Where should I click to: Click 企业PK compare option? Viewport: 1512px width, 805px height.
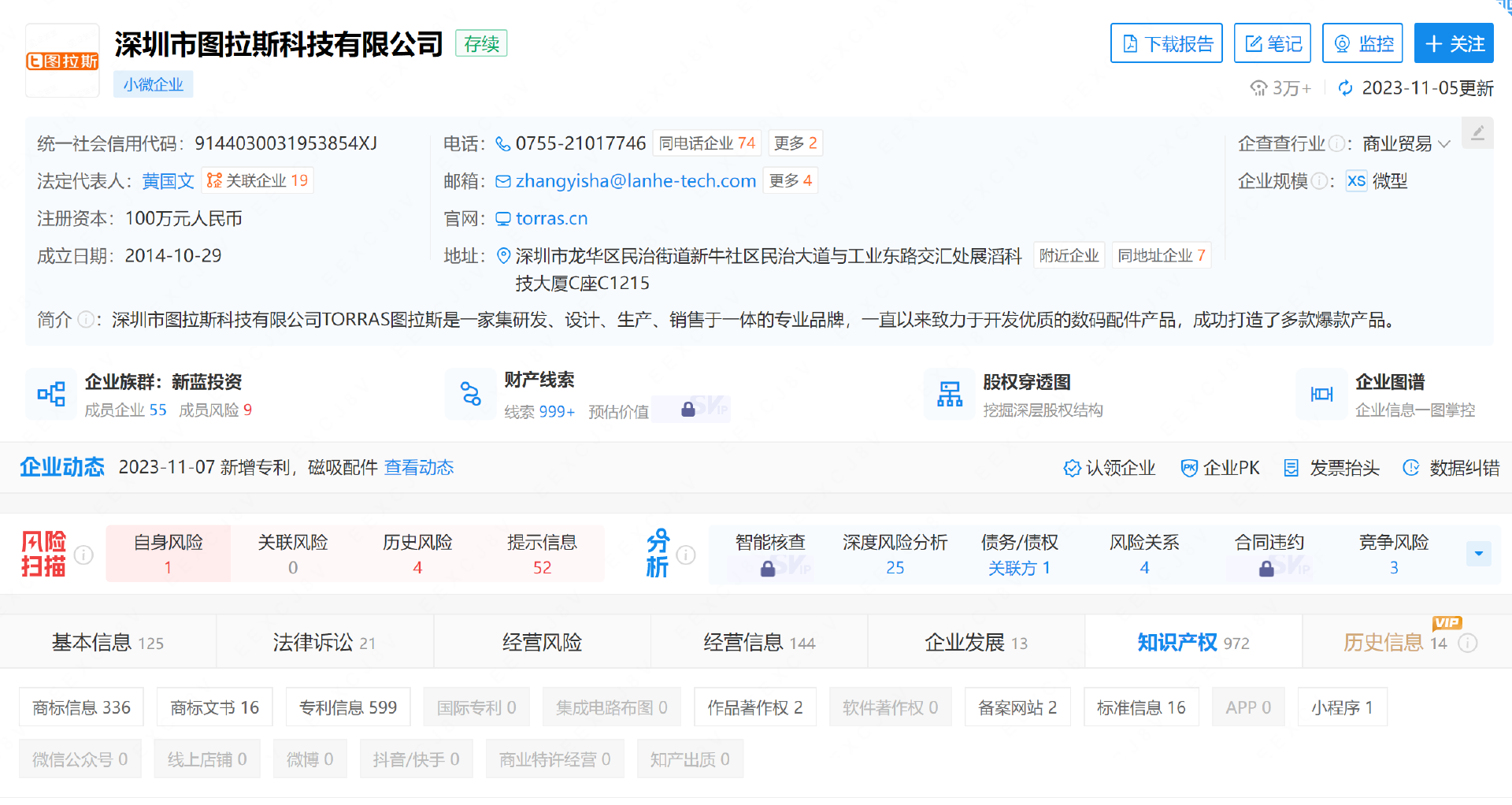pos(1220,468)
